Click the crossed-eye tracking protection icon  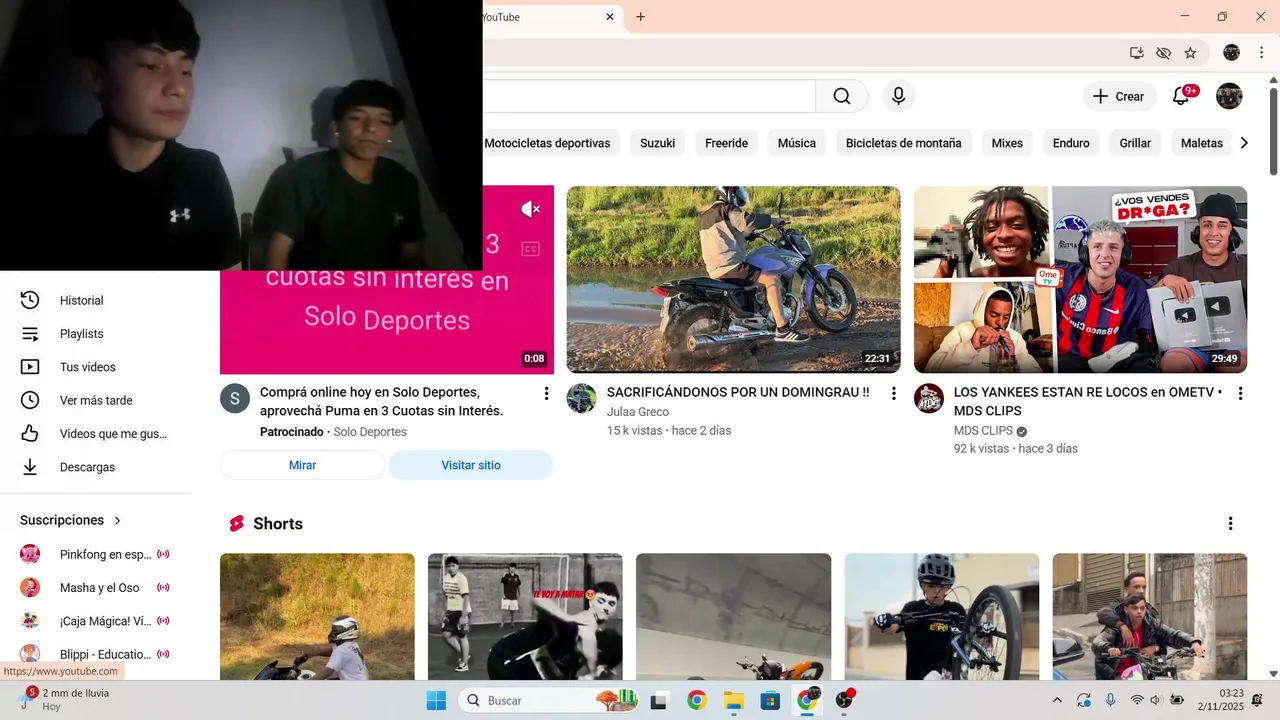pyautogui.click(x=1163, y=53)
